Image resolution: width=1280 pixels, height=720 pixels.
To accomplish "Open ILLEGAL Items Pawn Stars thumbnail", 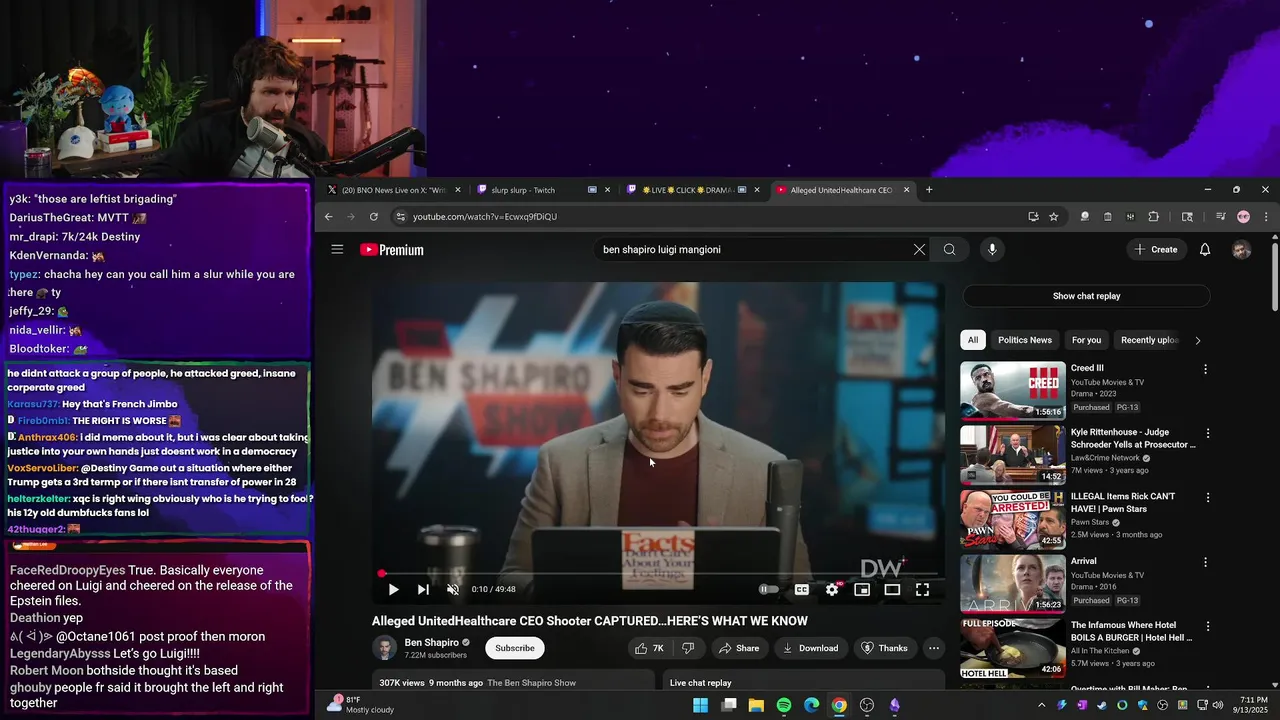I will [1013, 519].
